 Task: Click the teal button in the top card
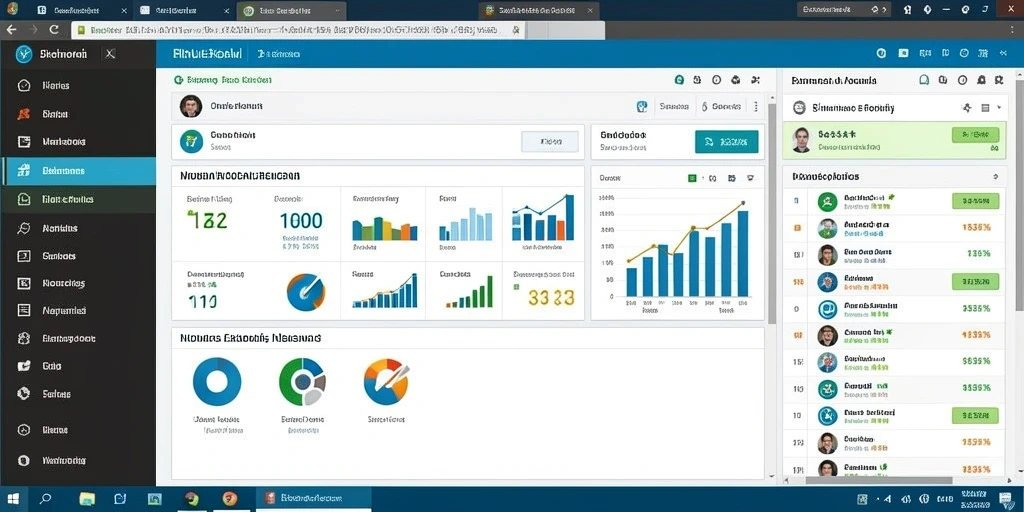[x=726, y=141]
